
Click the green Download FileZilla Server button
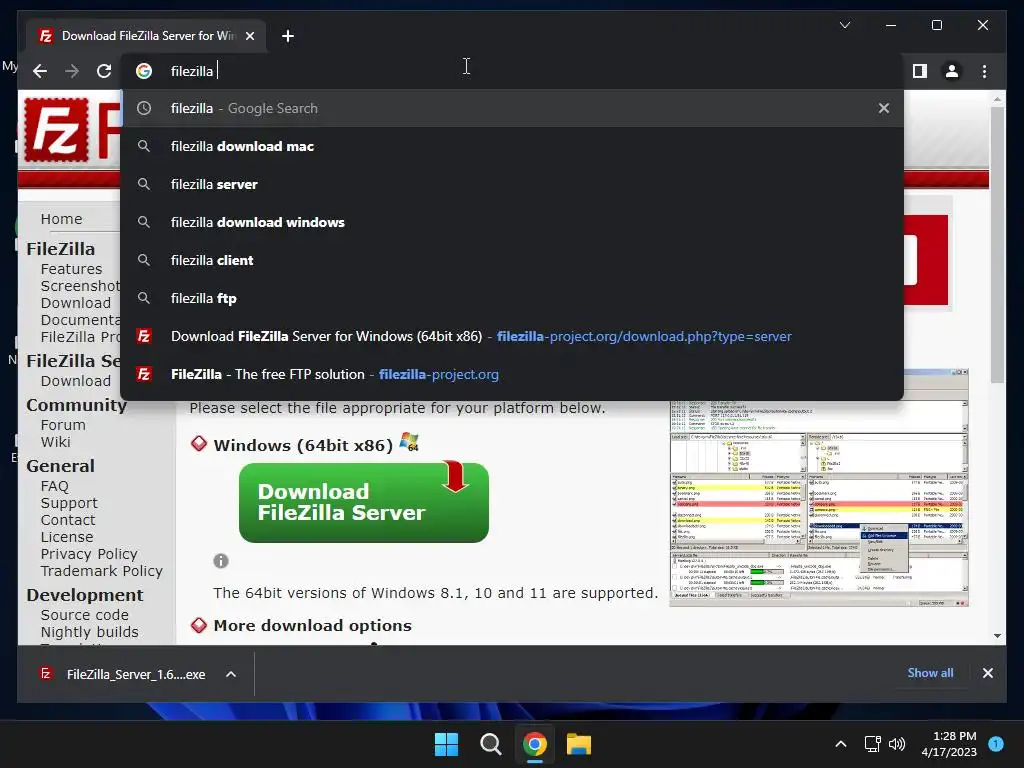364,502
